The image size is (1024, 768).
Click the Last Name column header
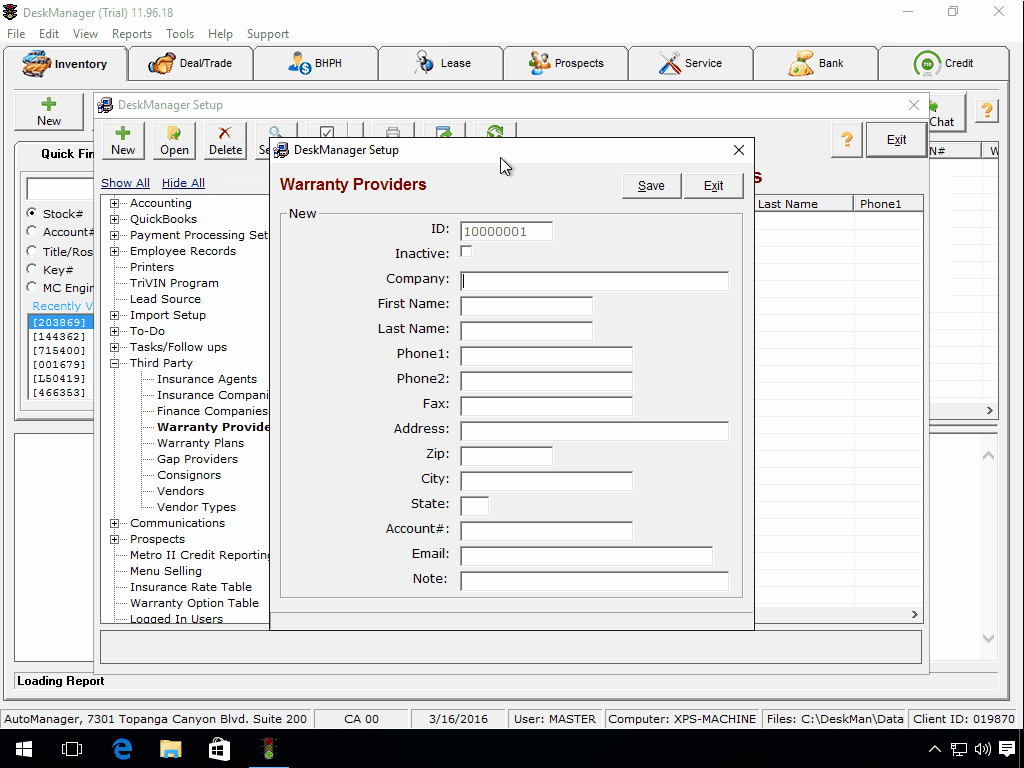click(x=804, y=204)
